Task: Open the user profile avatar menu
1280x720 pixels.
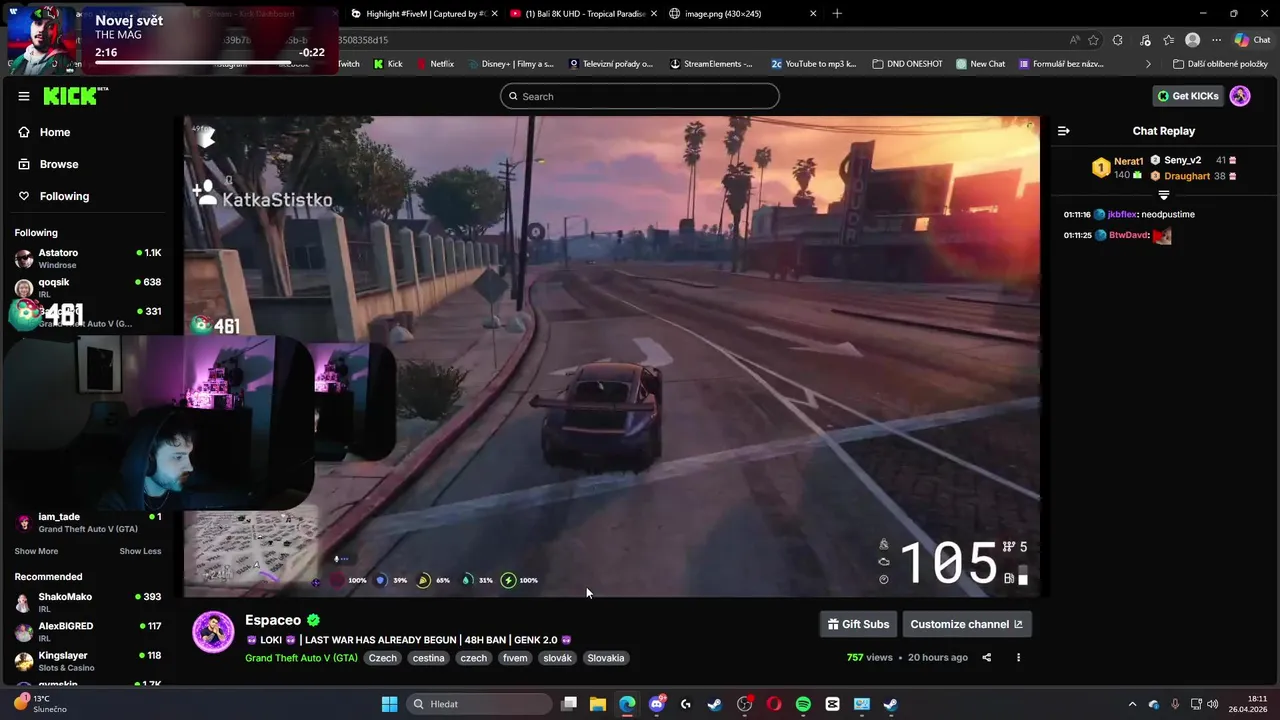Action: point(1240,96)
